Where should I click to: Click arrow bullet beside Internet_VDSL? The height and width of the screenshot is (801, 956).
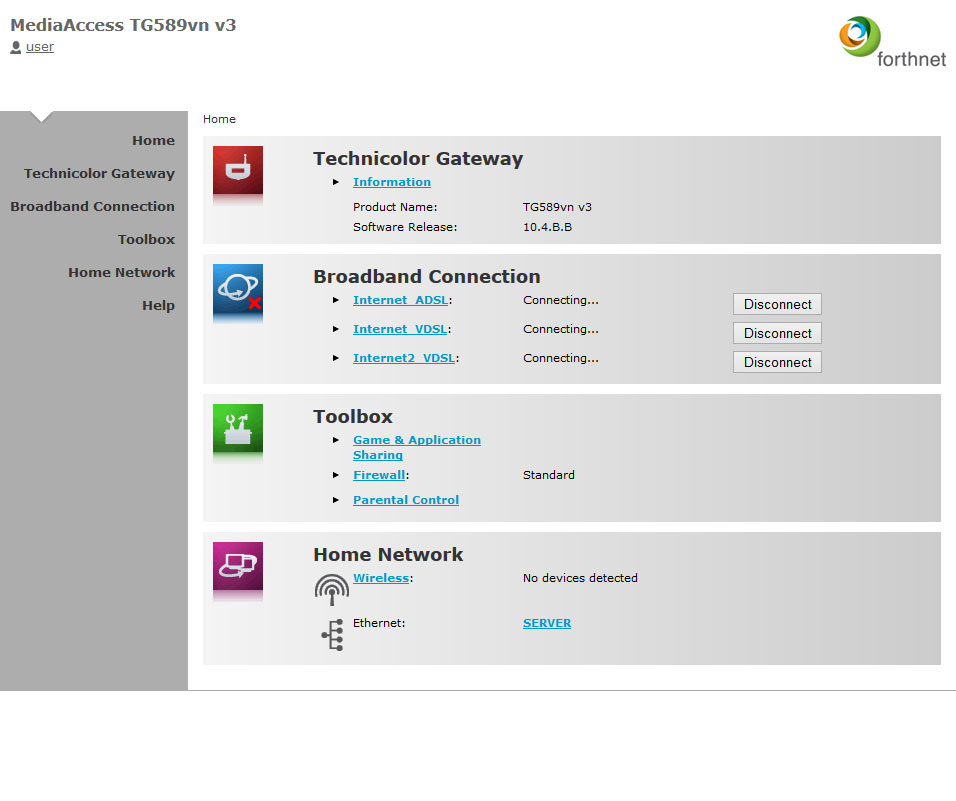click(335, 329)
